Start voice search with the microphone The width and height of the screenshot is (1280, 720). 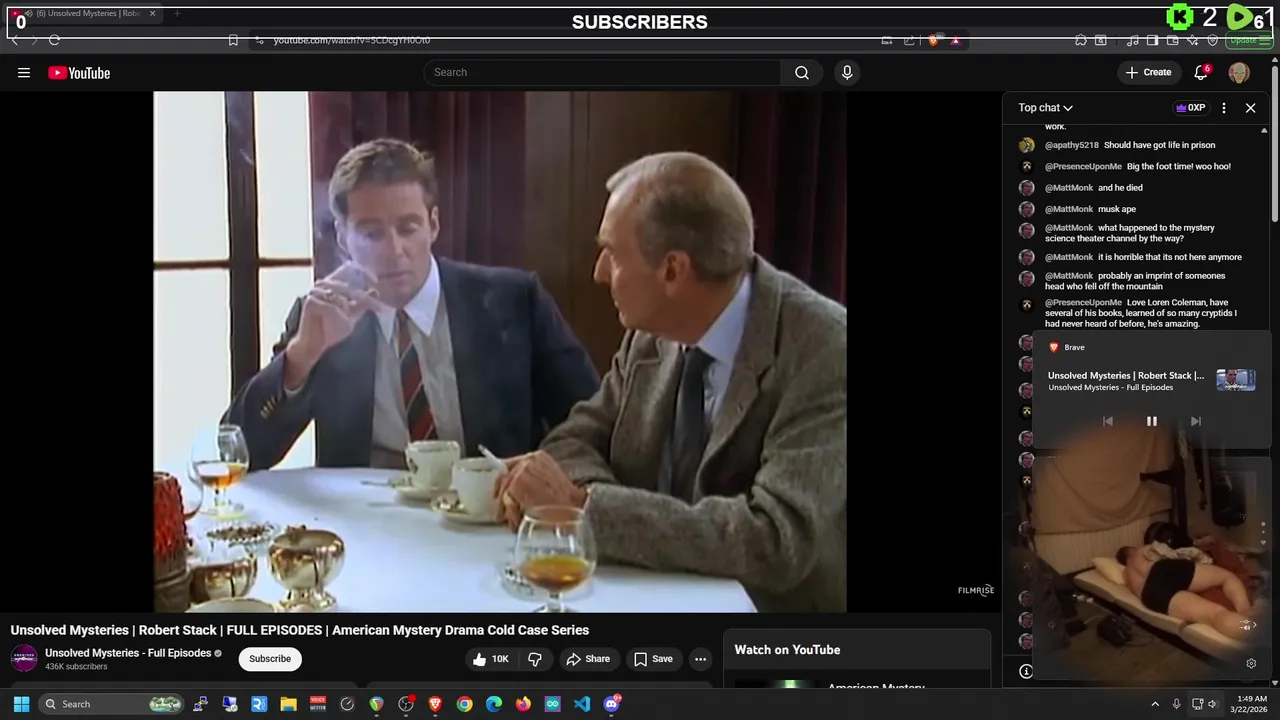point(847,72)
